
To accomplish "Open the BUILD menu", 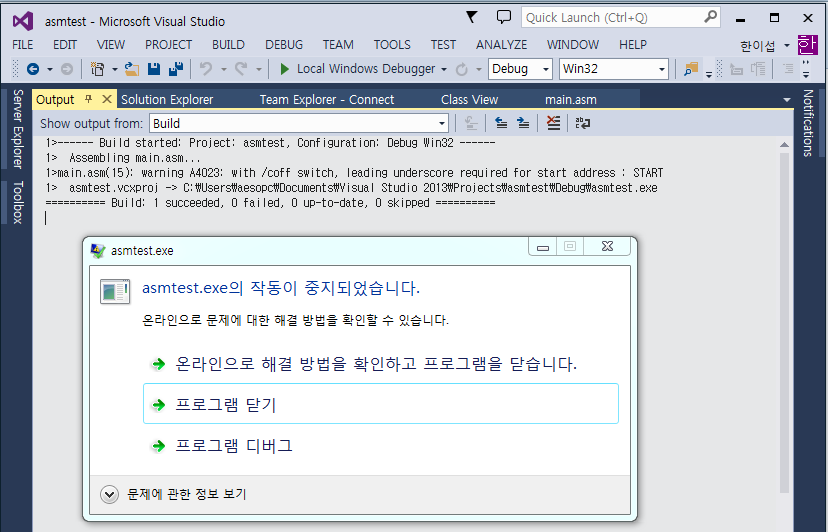I will (x=228, y=45).
